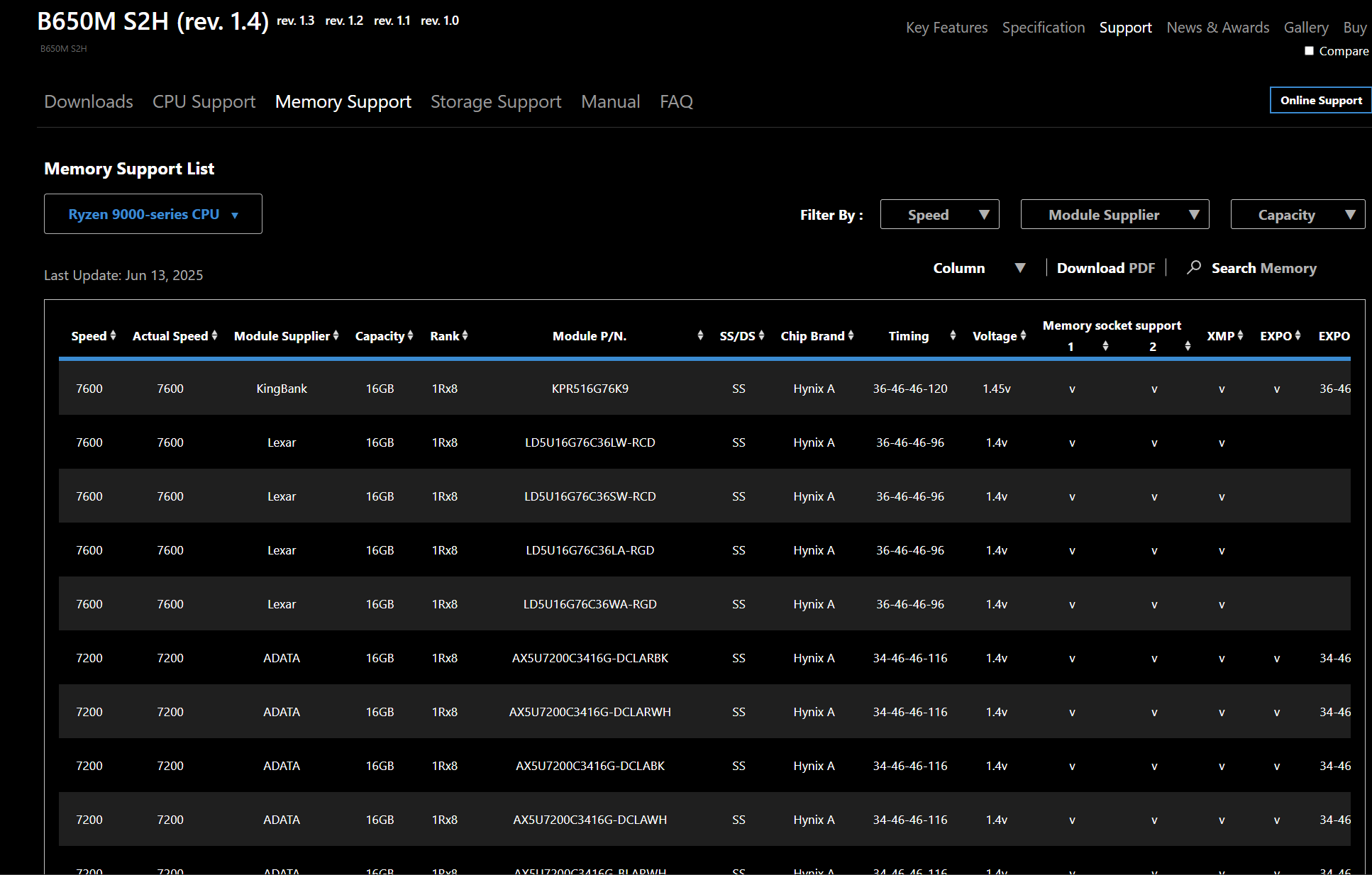Sort table by Speed column arrows

point(113,336)
